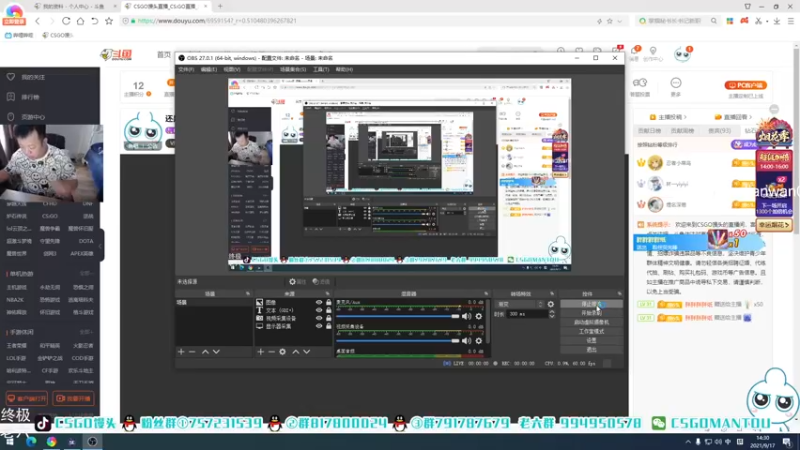Image resolution: width=800 pixels, height=450 pixels.
Task: Switch to the 贡献周榜 tab
Action: [682, 131]
